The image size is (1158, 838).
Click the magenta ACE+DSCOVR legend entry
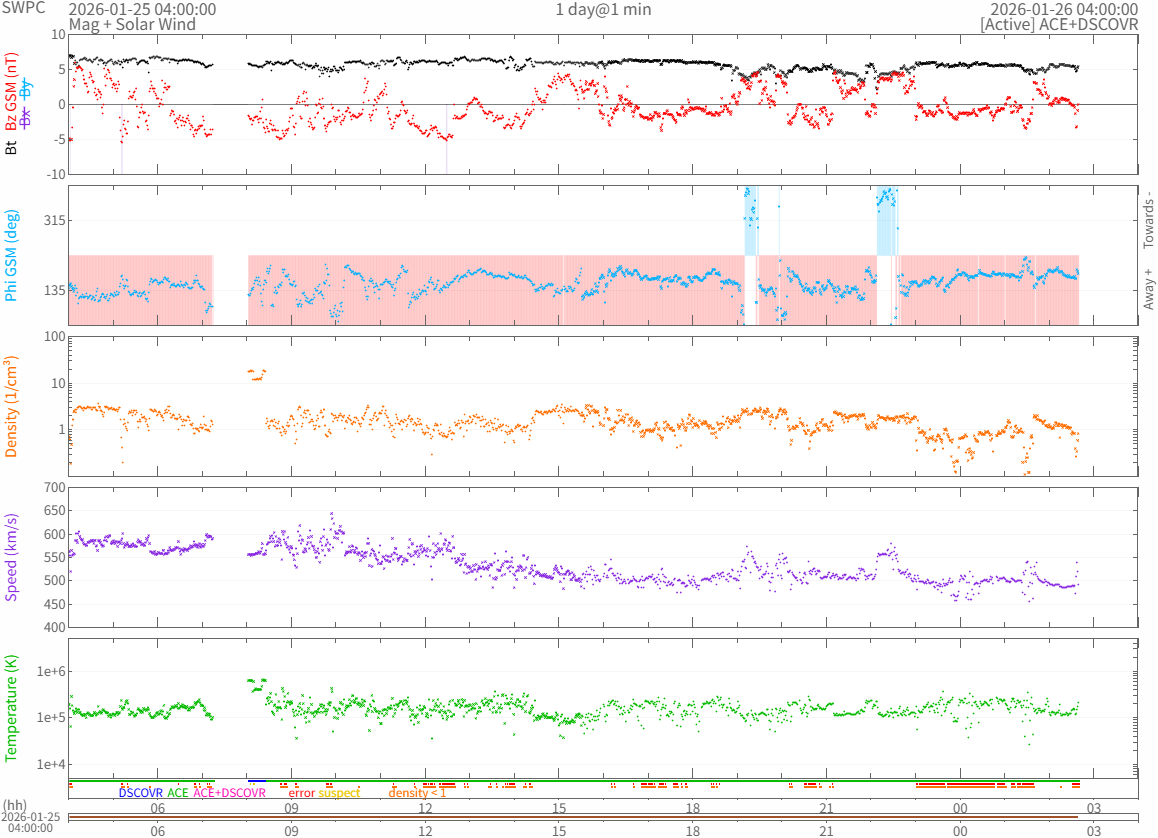229,793
